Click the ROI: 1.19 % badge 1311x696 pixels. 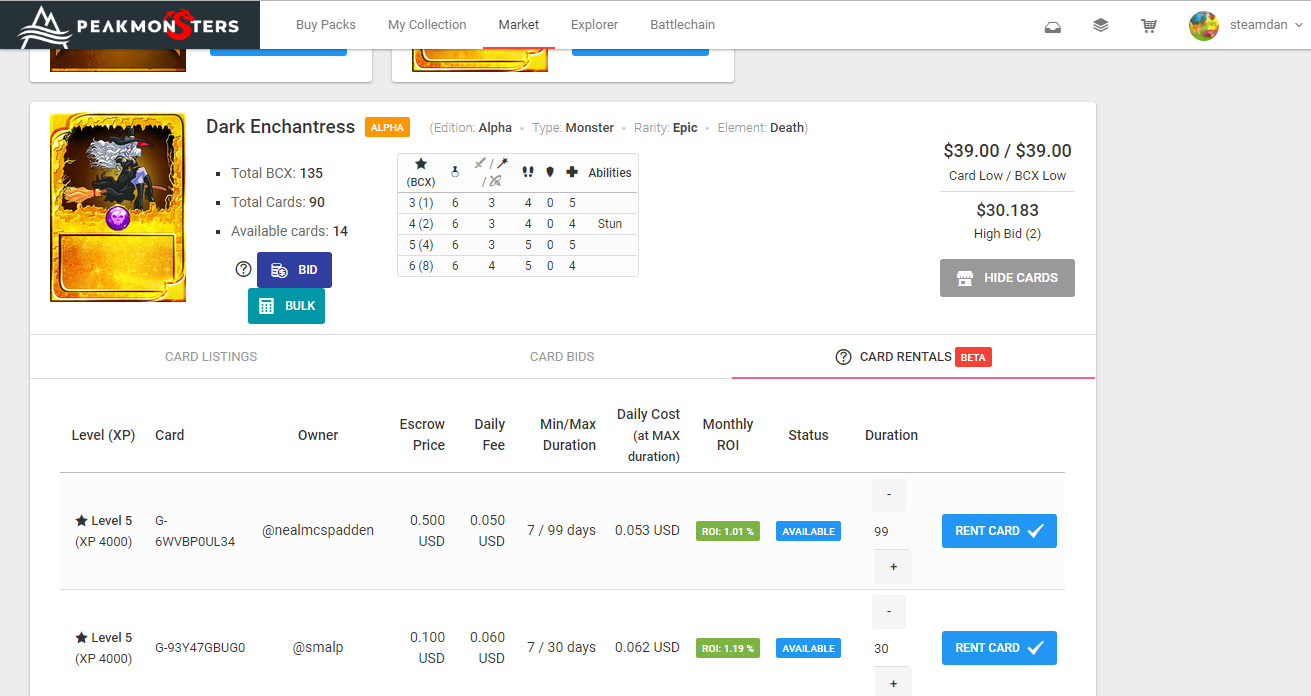pos(728,648)
